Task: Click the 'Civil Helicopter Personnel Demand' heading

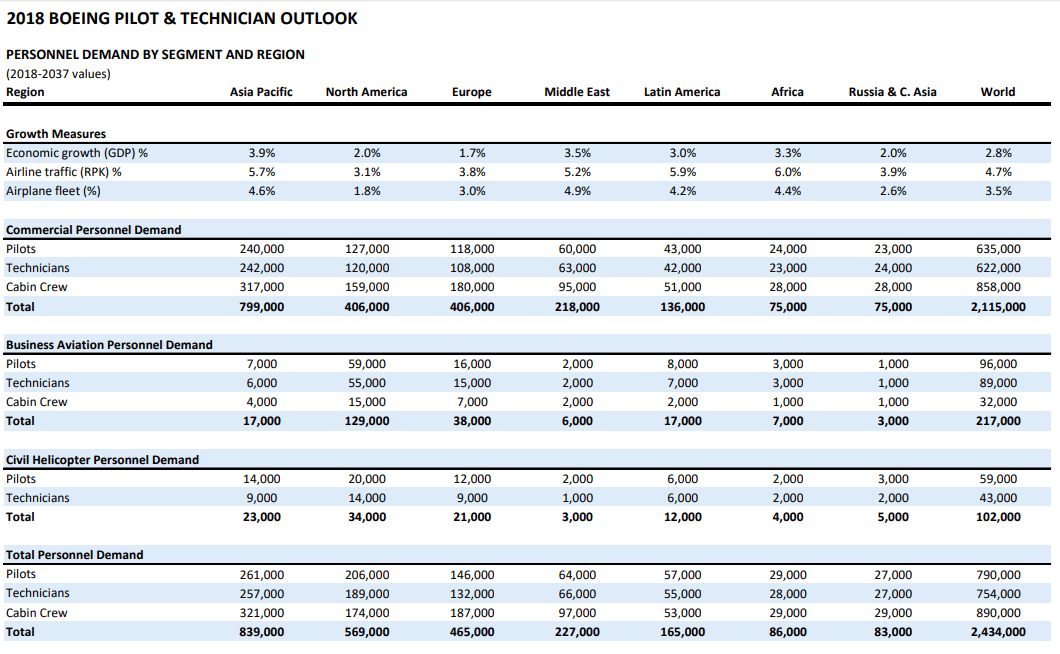Action: coord(103,460)
